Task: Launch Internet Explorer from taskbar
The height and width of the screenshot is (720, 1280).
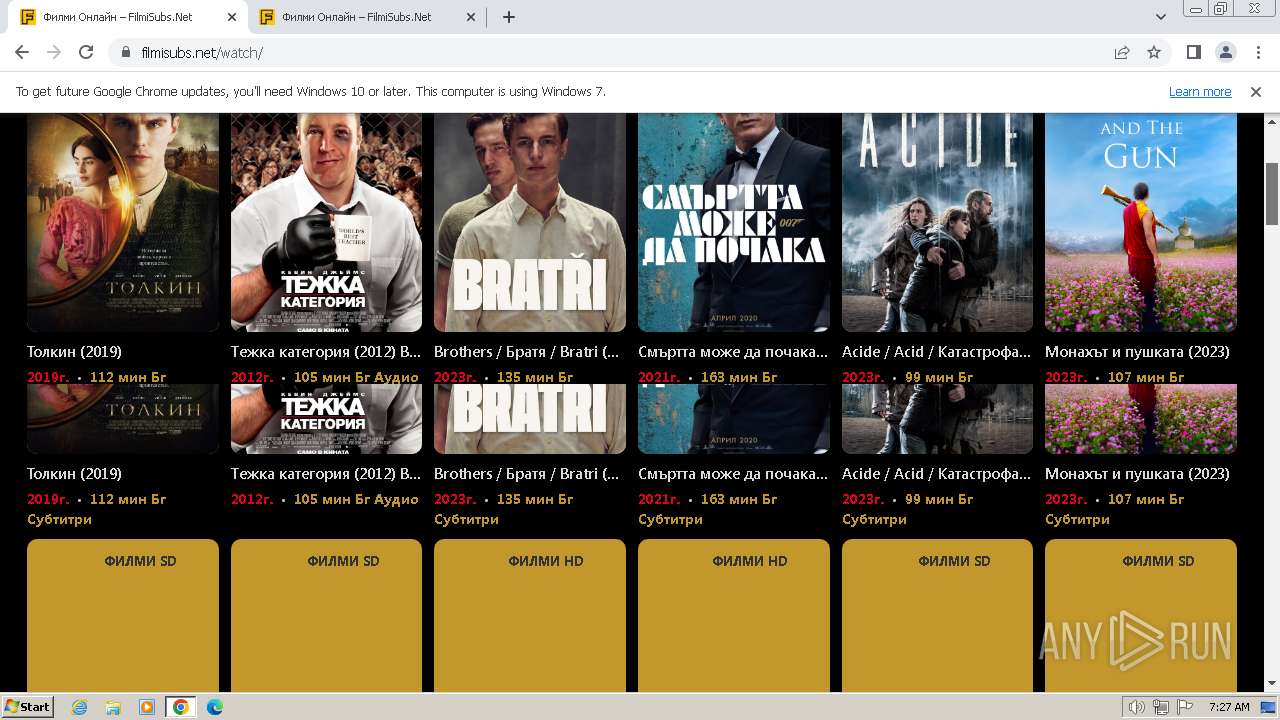Action: (x=80, y=707)
